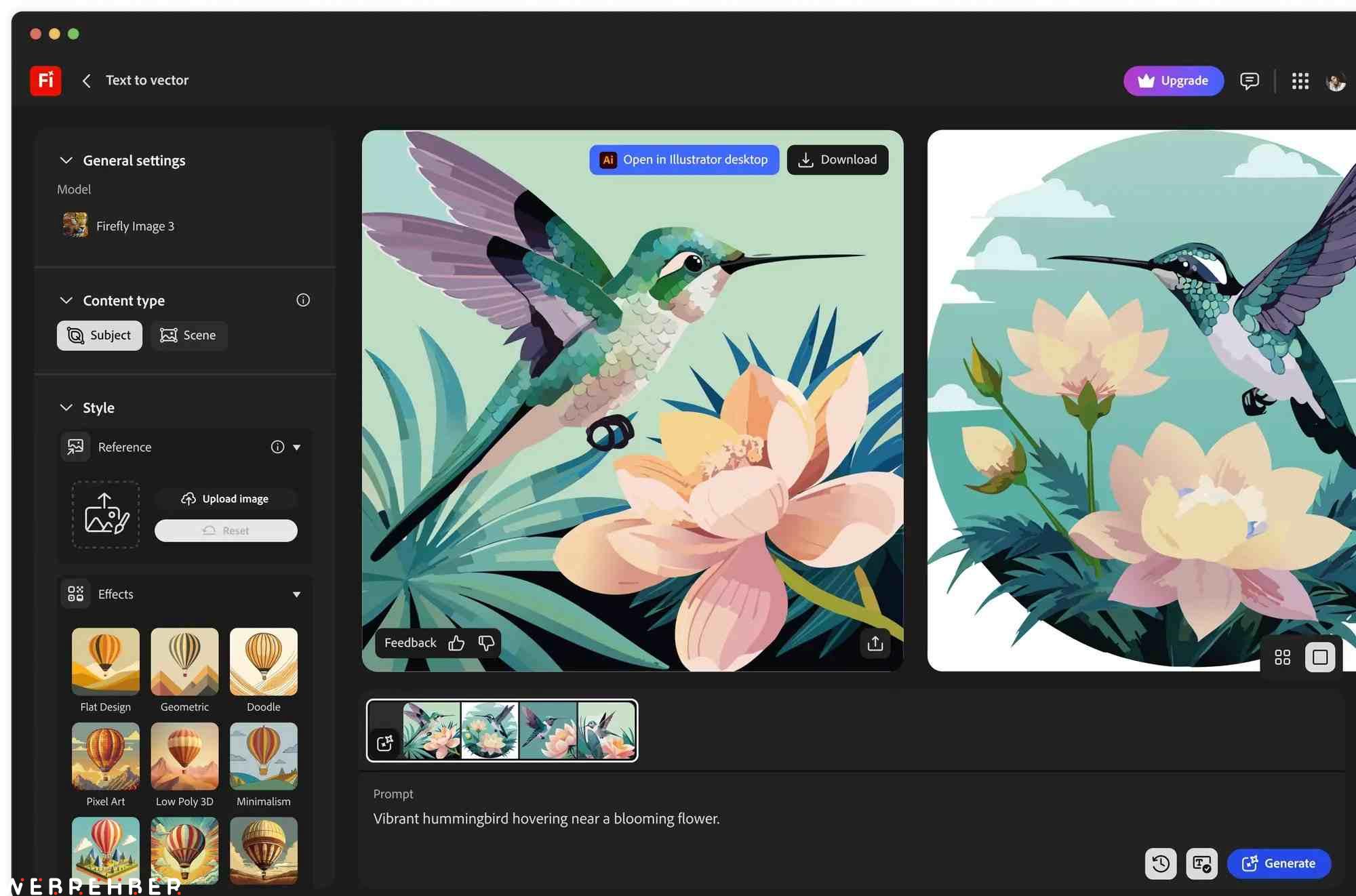Click Upload image button
1356x896 pixels.
click(226, 498)
